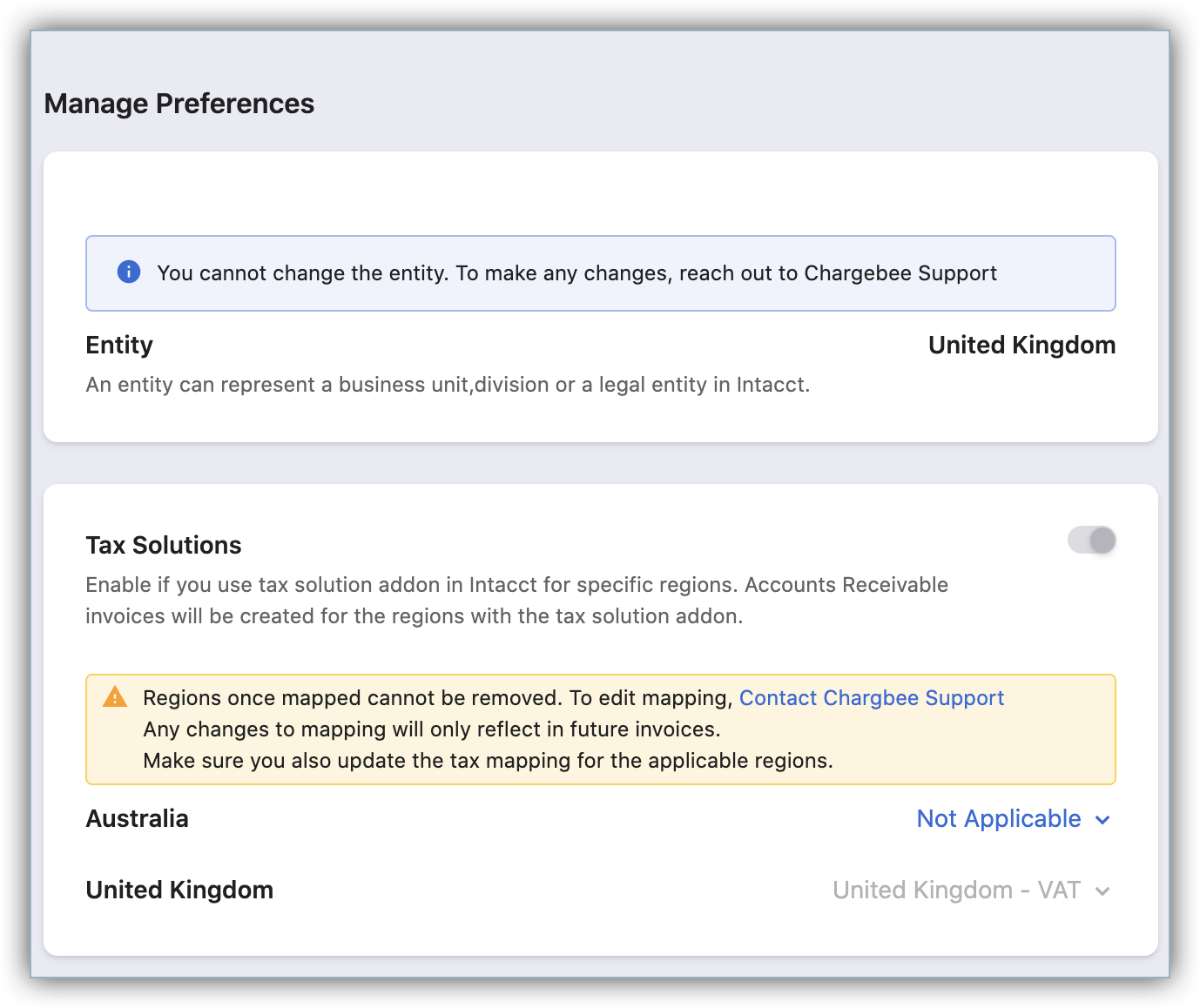
Task: Click "Make sure you also update" warning line
Action: [488, 761]
